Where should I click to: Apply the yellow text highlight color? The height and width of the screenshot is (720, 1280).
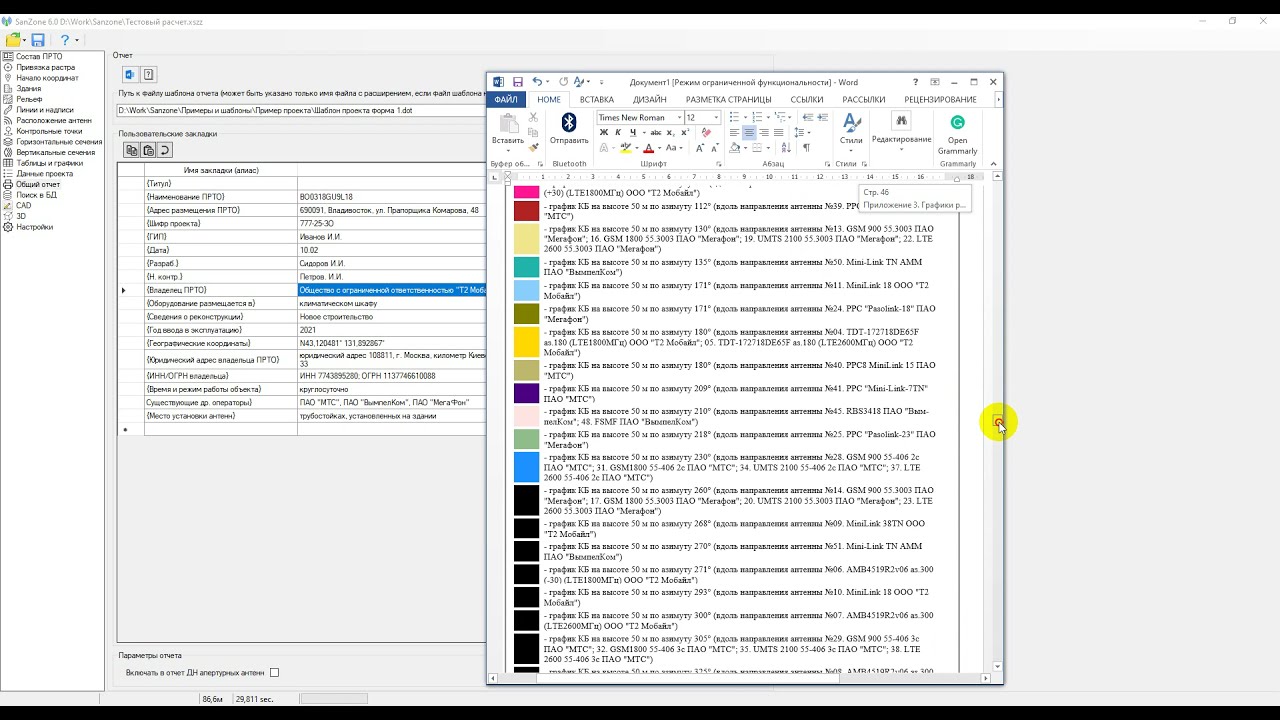pyautogui.click(x=625, y=147)
